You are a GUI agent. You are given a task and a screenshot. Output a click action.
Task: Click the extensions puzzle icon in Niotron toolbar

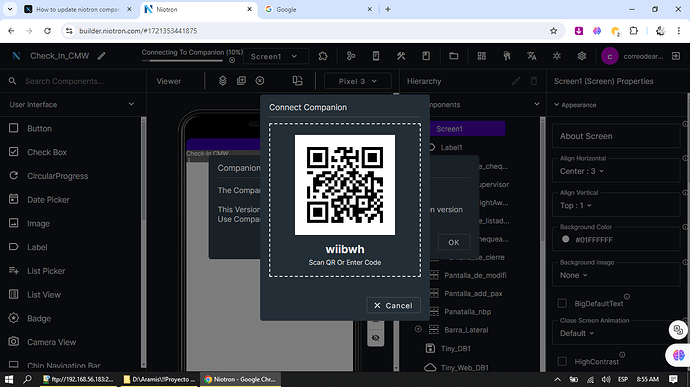pos(323,56)
